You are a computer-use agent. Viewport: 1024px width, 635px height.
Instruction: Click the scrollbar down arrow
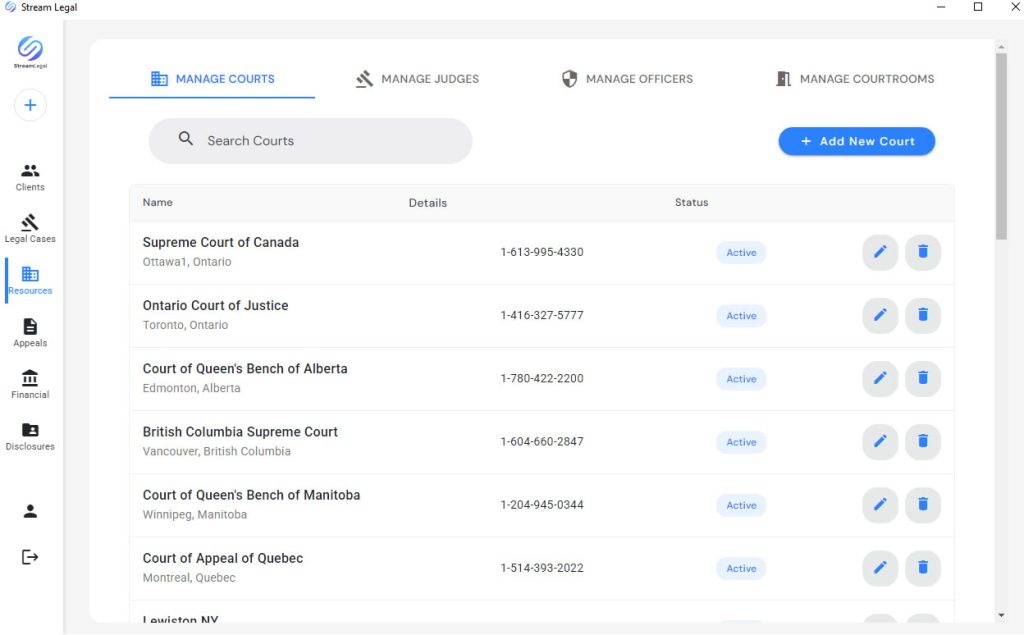(1001, 615)
